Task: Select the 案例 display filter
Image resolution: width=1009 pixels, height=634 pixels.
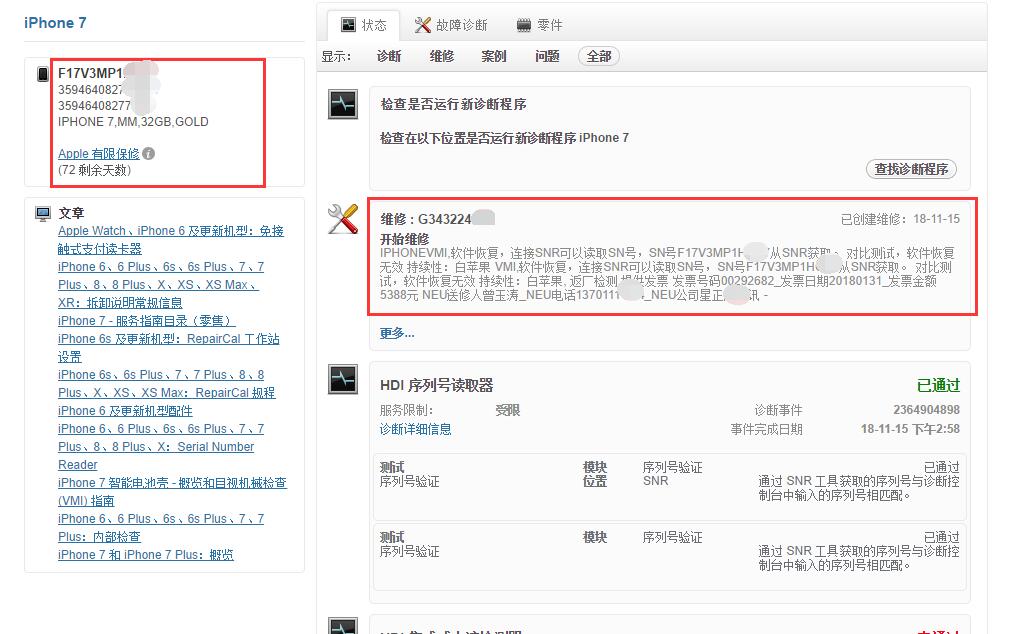Action: [x=493, y=57]
